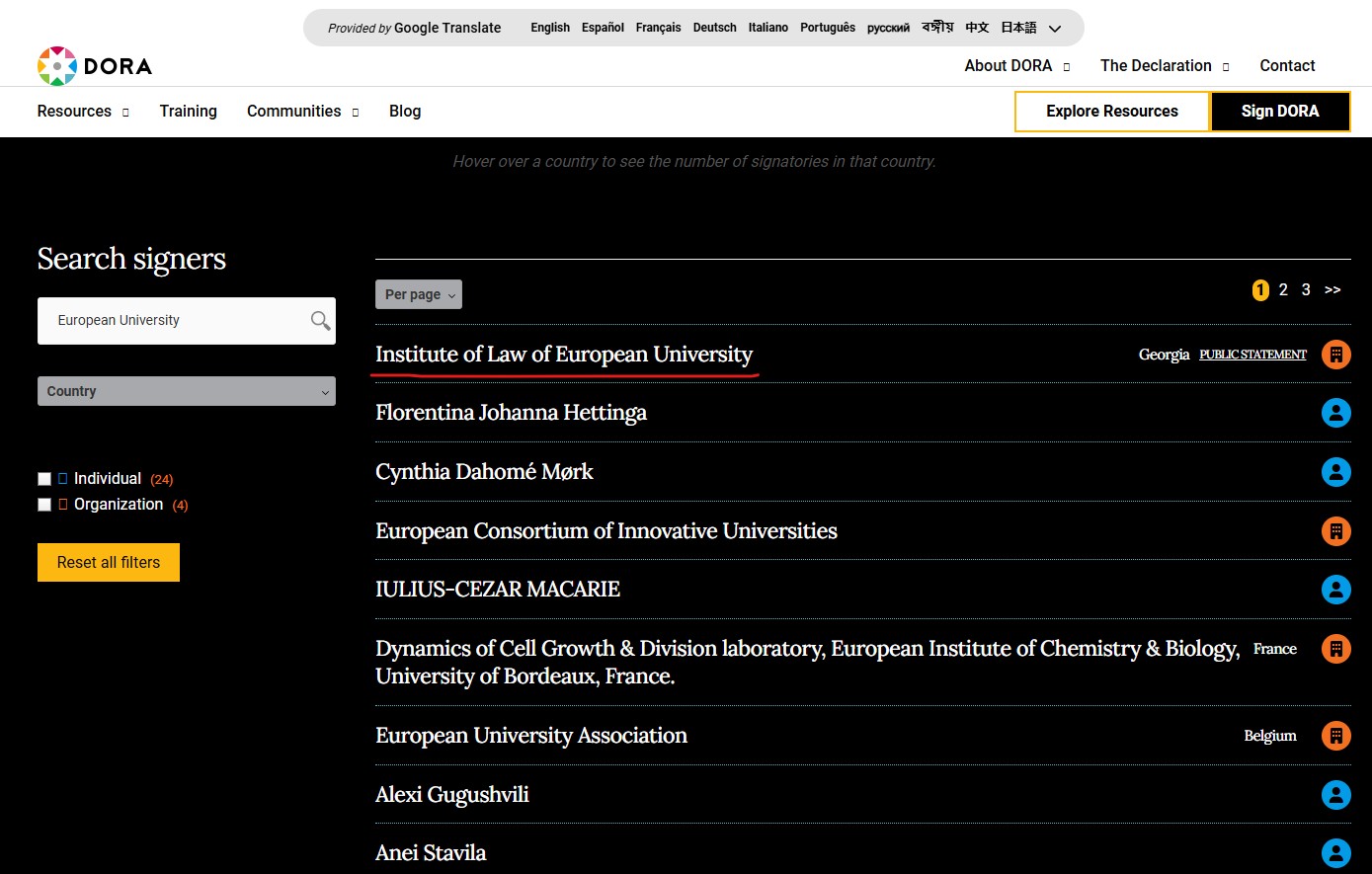The width and height of the screenshot is (1372, 874).
Task: Click the search magnifier icon
Action: [x=320, y=320]
